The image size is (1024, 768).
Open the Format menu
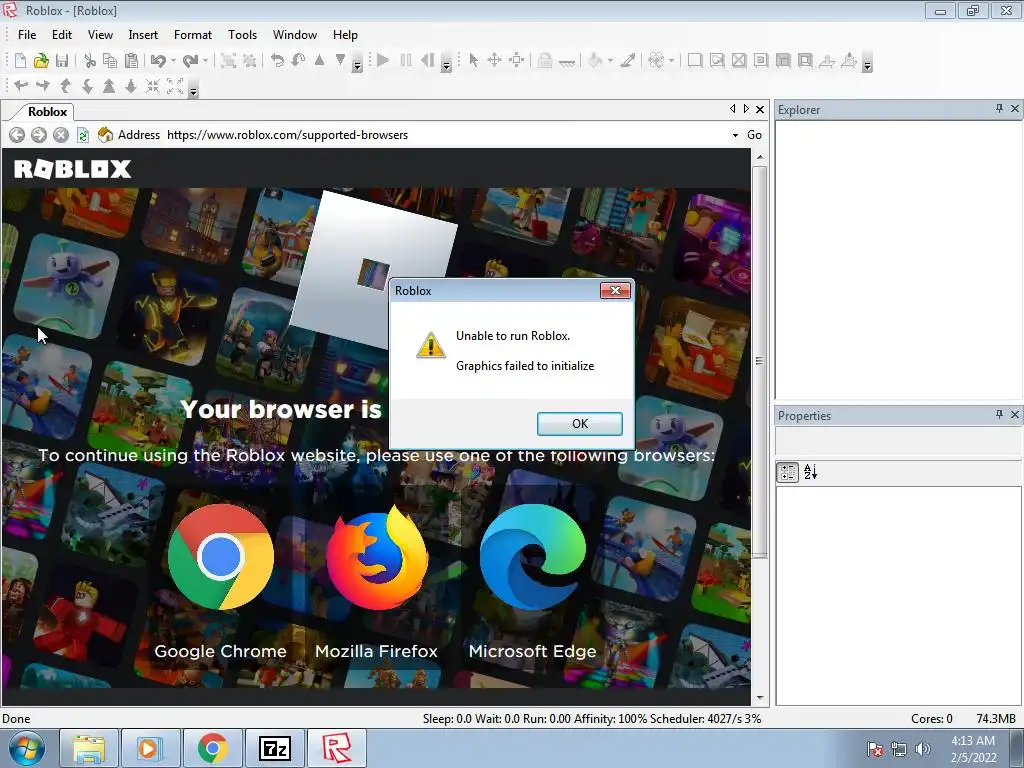193,35
